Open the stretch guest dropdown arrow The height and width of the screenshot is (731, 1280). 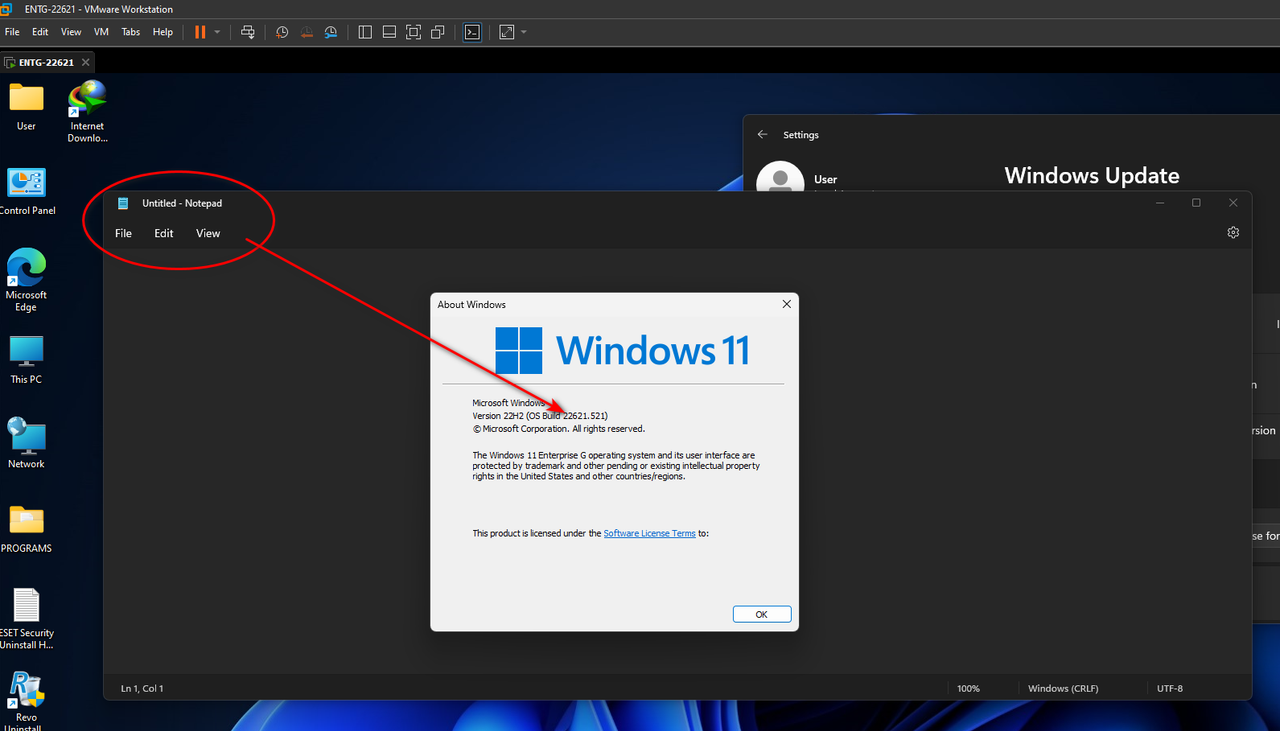pyautogui.click(x=524, y=32)
